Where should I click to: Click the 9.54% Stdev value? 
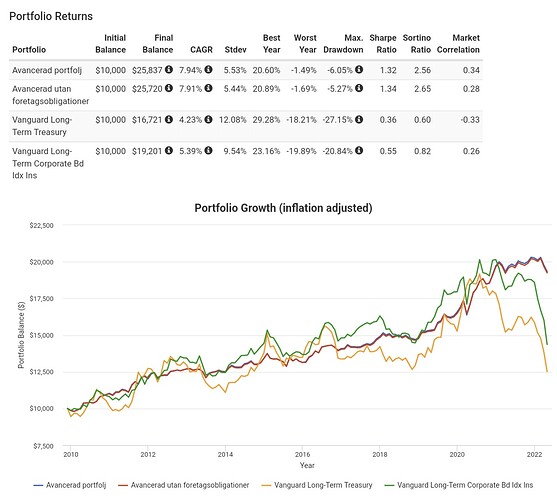pyautogui.click(x=235, y=151)
